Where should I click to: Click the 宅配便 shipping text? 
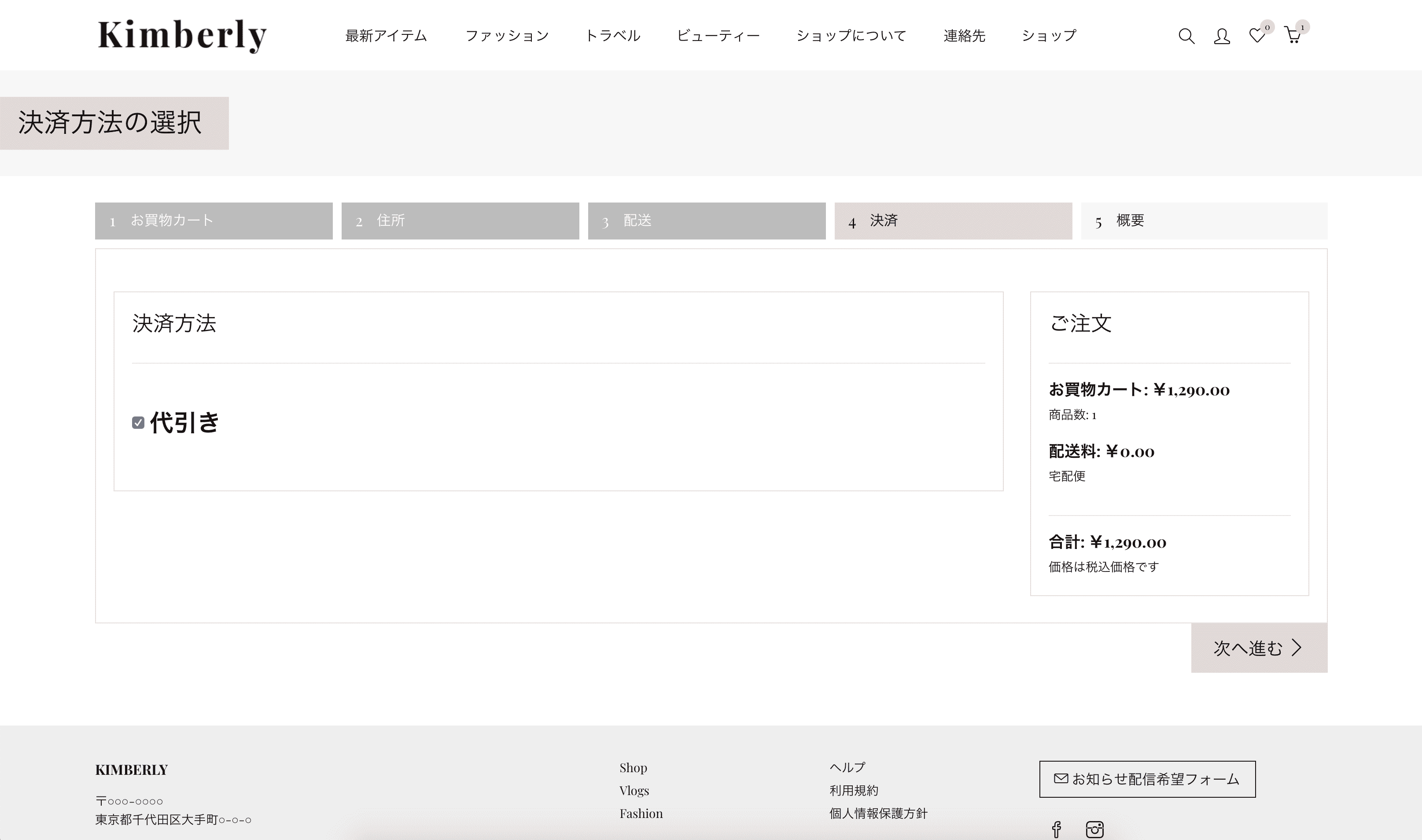coord(1067,476)
